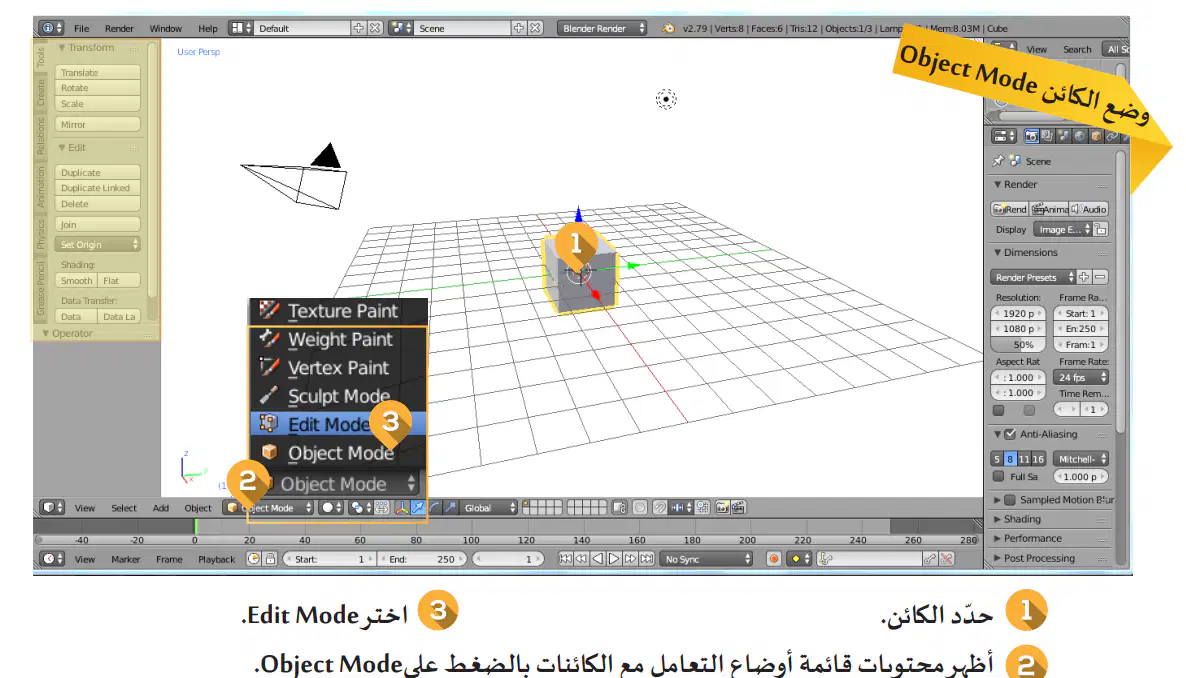Toggle manipulate center points icon
Image resolution: width=1186 pixels, height=678 pixels.
[x=382, y=508]
